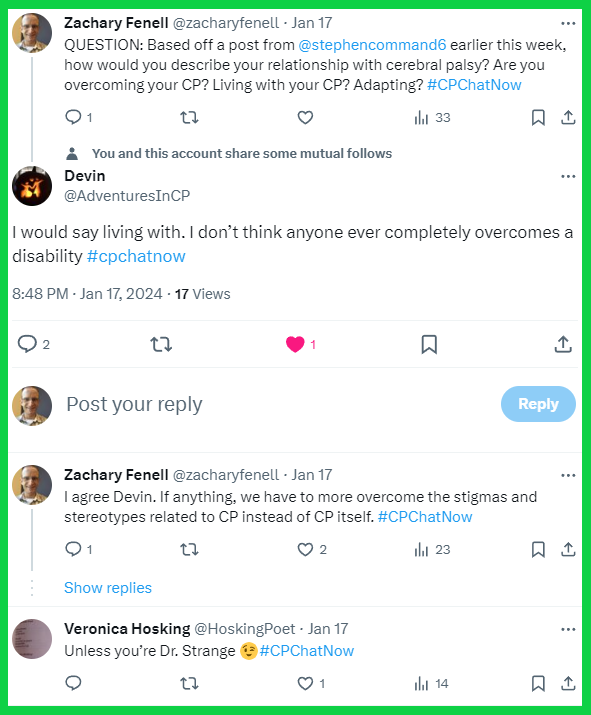This screenshot has width=591, height=715.
Task: Retweet Devin's living with CP post
Action: tap(161, 344)
